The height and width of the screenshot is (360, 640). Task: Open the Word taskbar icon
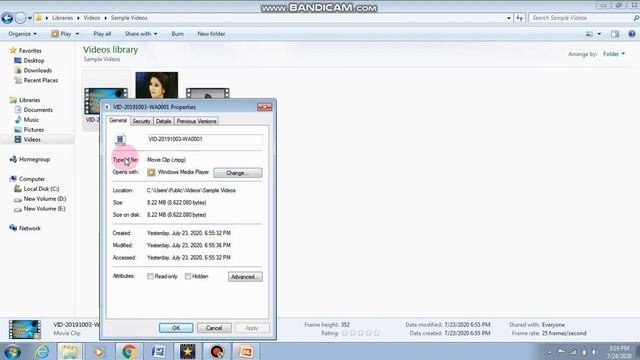coord(158,351)
